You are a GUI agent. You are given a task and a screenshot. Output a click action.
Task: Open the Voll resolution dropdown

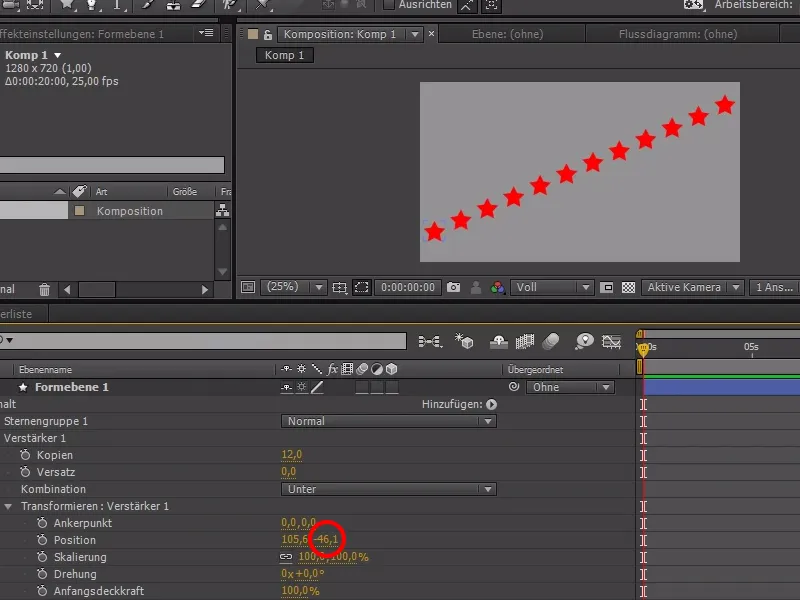pyautogui.click(x=552, y=287)
